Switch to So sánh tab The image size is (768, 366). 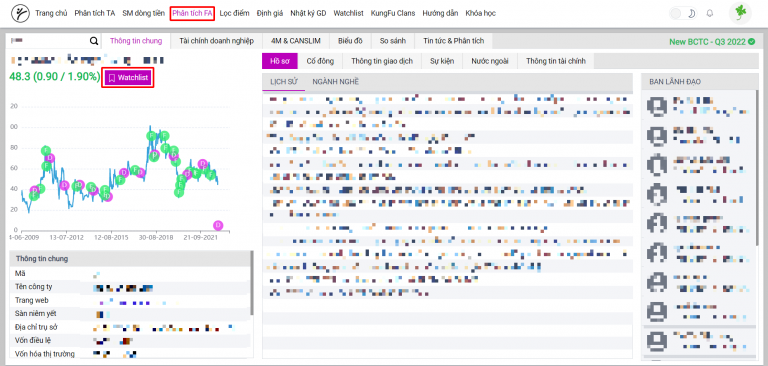click(x=393, y=41)
